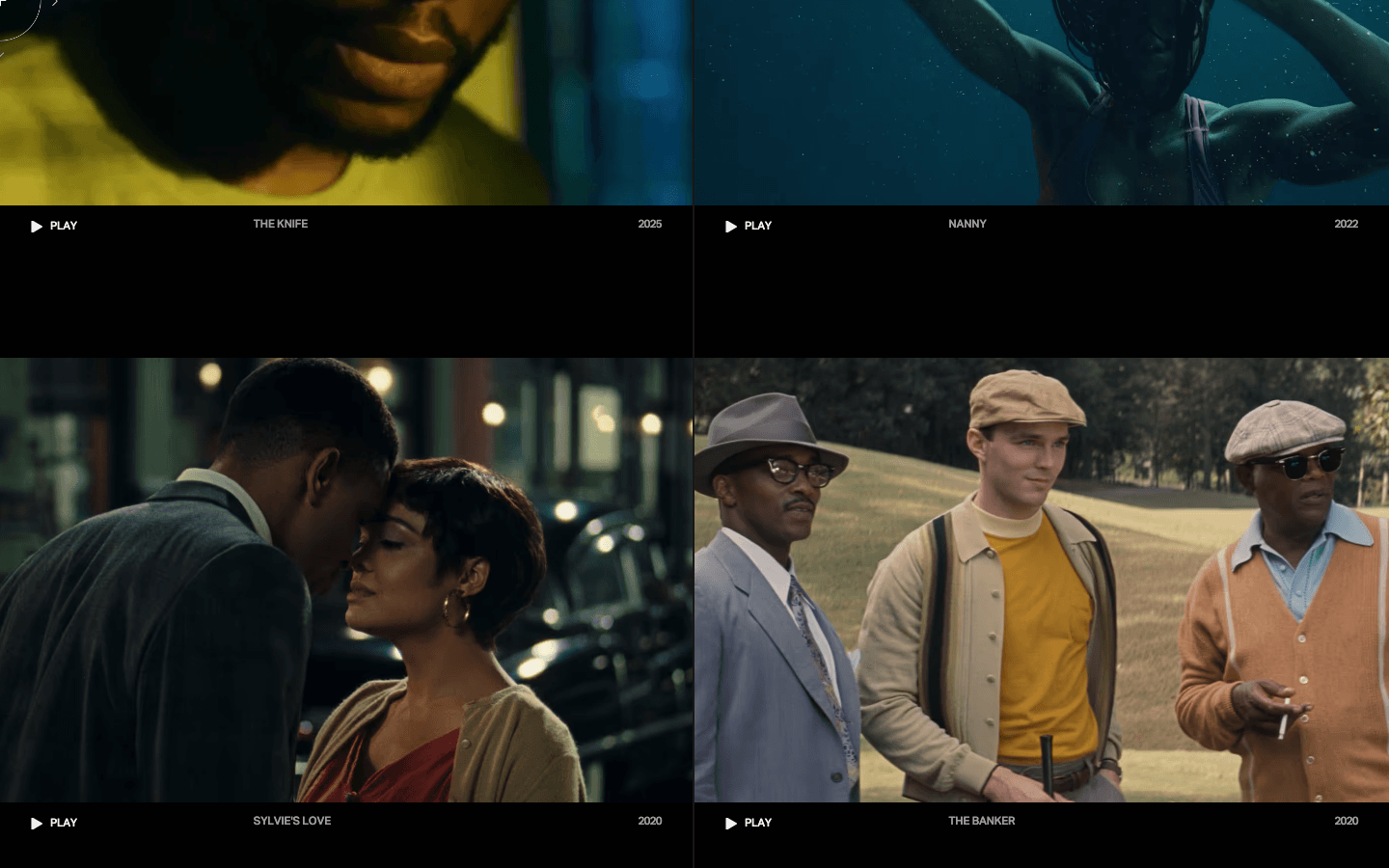Click the play triangle for Nanny
Screen dimensions: 1389x868
[x=731, y=227]
